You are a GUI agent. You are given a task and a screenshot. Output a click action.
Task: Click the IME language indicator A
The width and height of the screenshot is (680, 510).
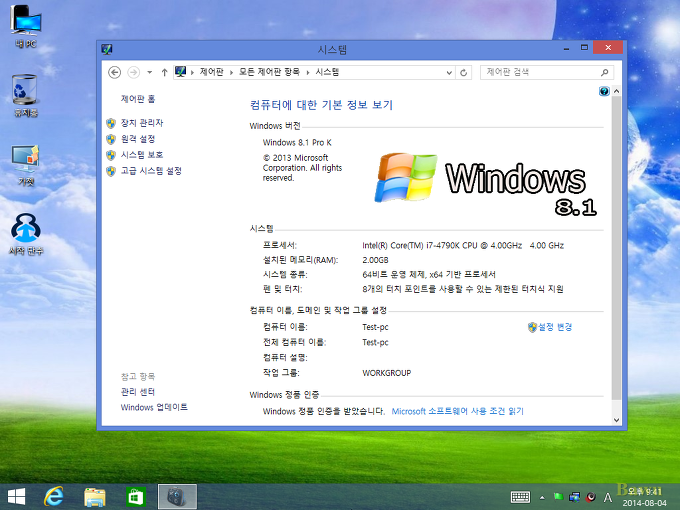[x=608, y=497]
